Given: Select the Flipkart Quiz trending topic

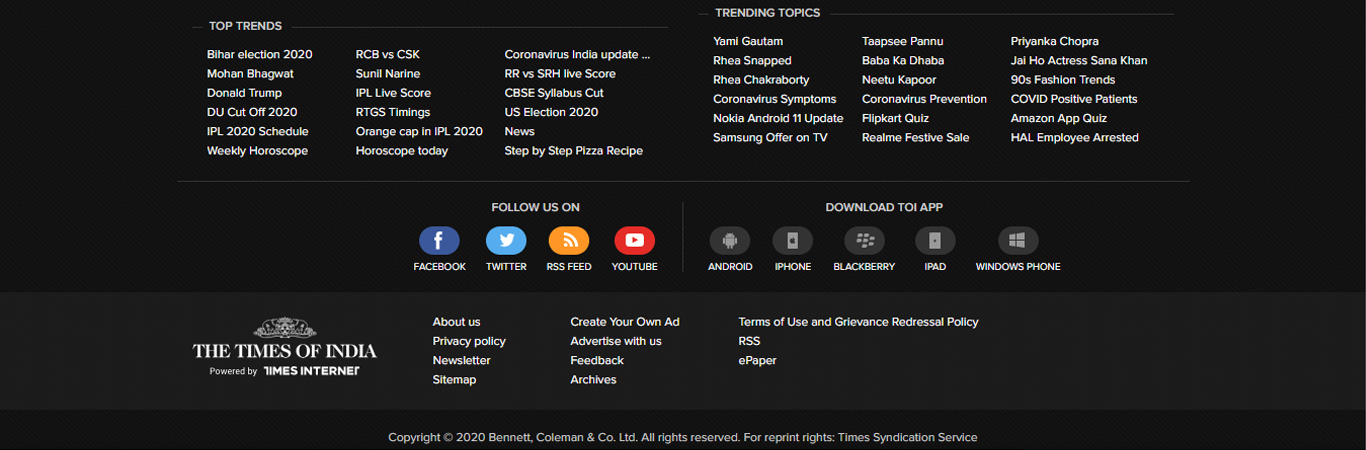Looking at the screenshot, I should pos(895,119).
